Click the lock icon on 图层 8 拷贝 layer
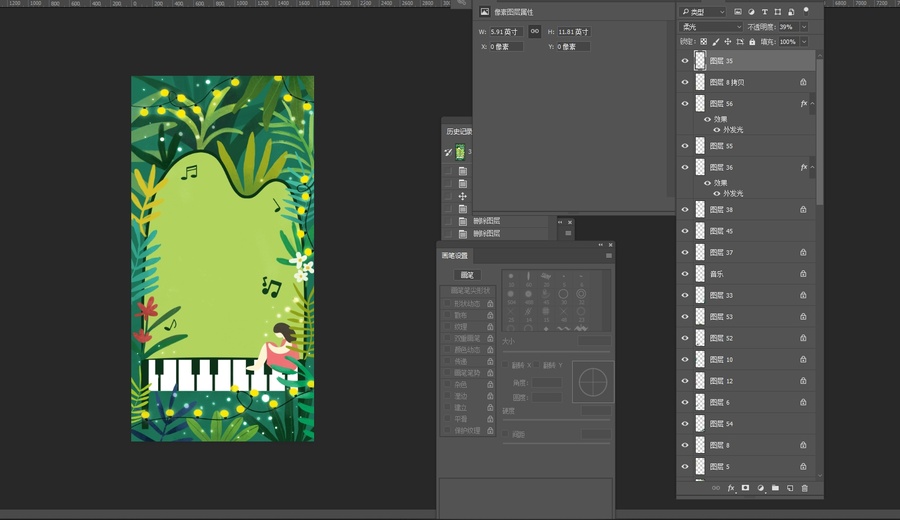This screenshot has height=520, width=900. (803, 82)
